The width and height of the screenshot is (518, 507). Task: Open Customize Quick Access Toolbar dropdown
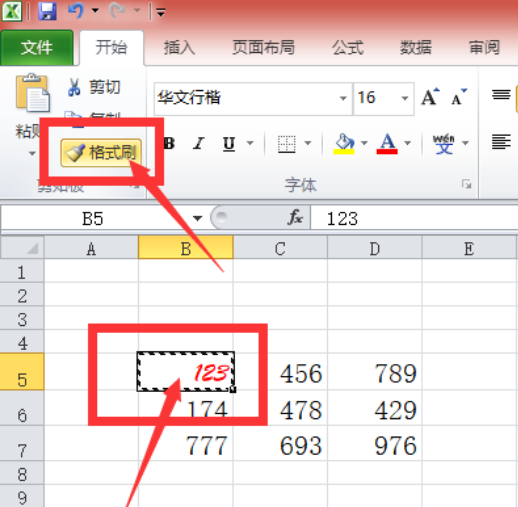coord(161,13)
